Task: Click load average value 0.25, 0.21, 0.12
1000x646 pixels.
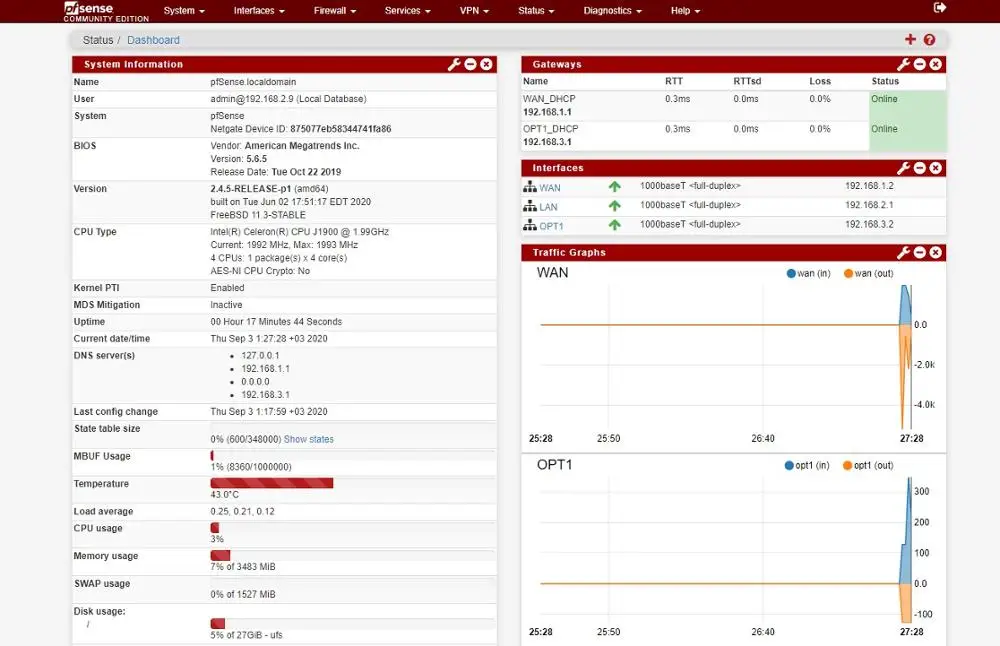Action: [x=242, y=511]
